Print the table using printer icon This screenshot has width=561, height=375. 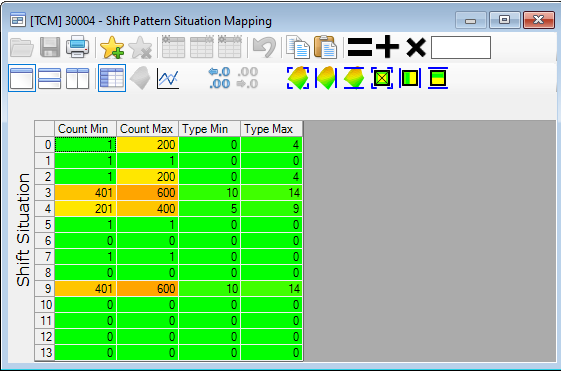(77, 47)
